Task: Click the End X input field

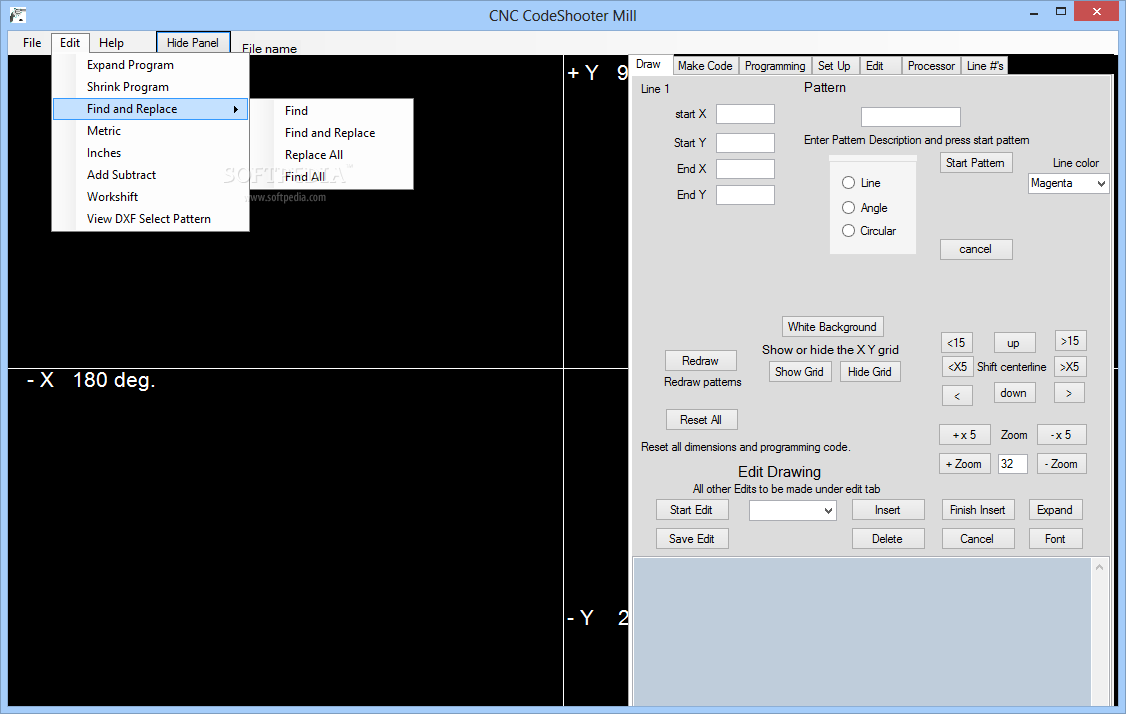Action: pos(745,169)
